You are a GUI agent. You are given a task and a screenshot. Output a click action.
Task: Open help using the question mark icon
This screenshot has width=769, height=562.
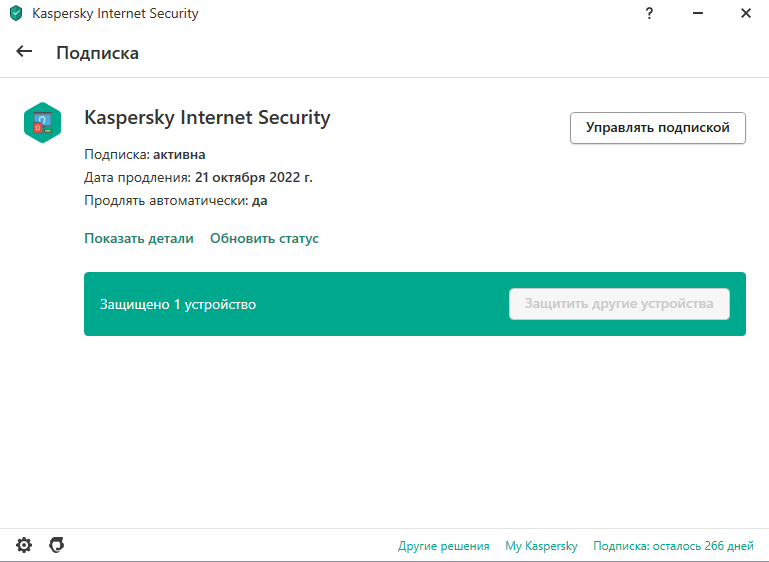point(649,13)
